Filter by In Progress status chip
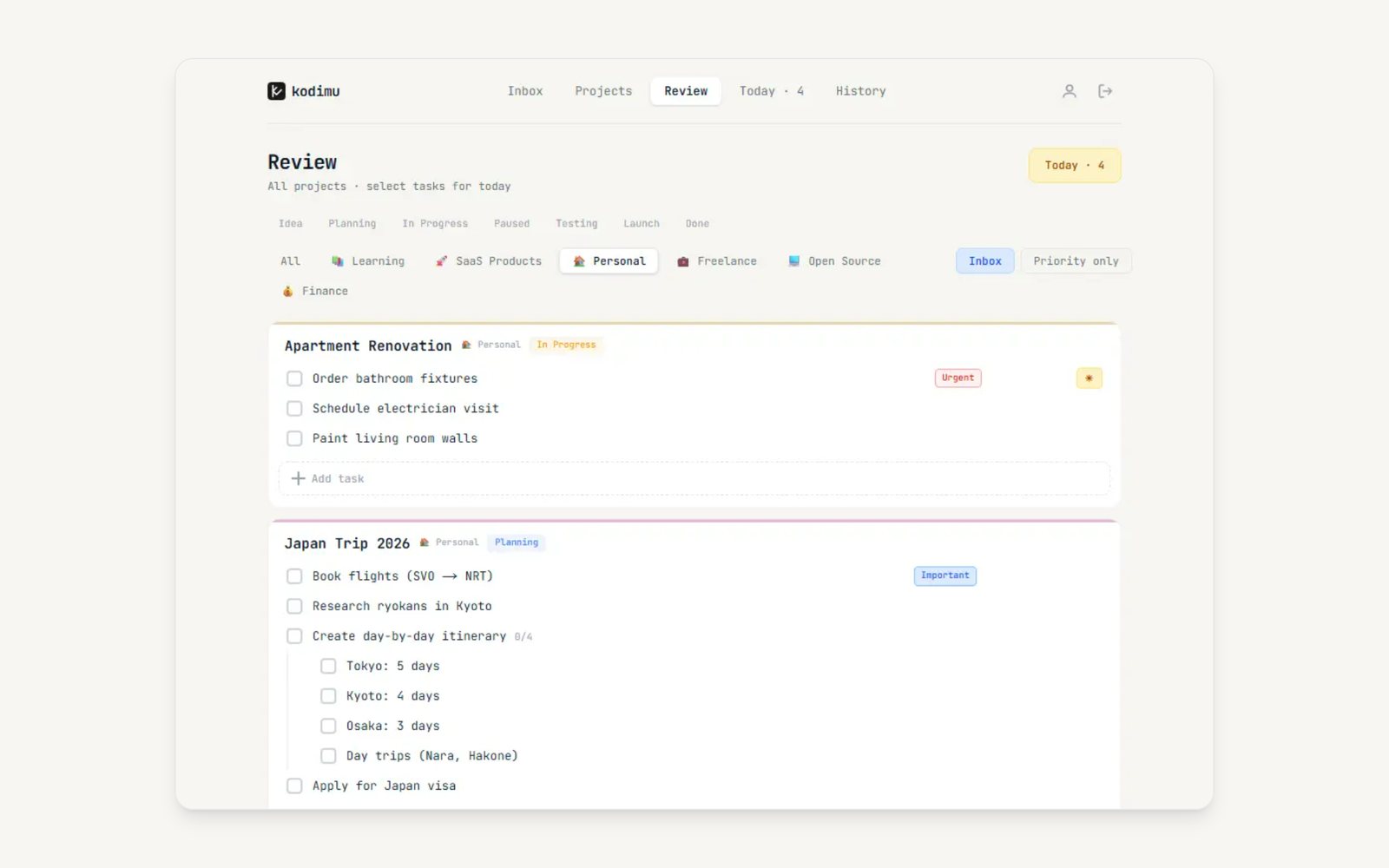The height and width of the screenshot is (868, 1389). (435, 224)
